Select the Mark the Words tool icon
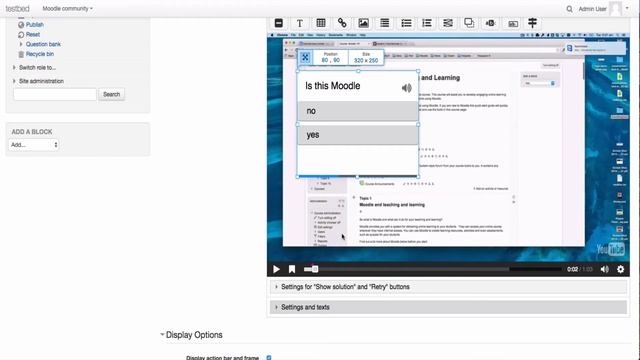 (491, 23)
